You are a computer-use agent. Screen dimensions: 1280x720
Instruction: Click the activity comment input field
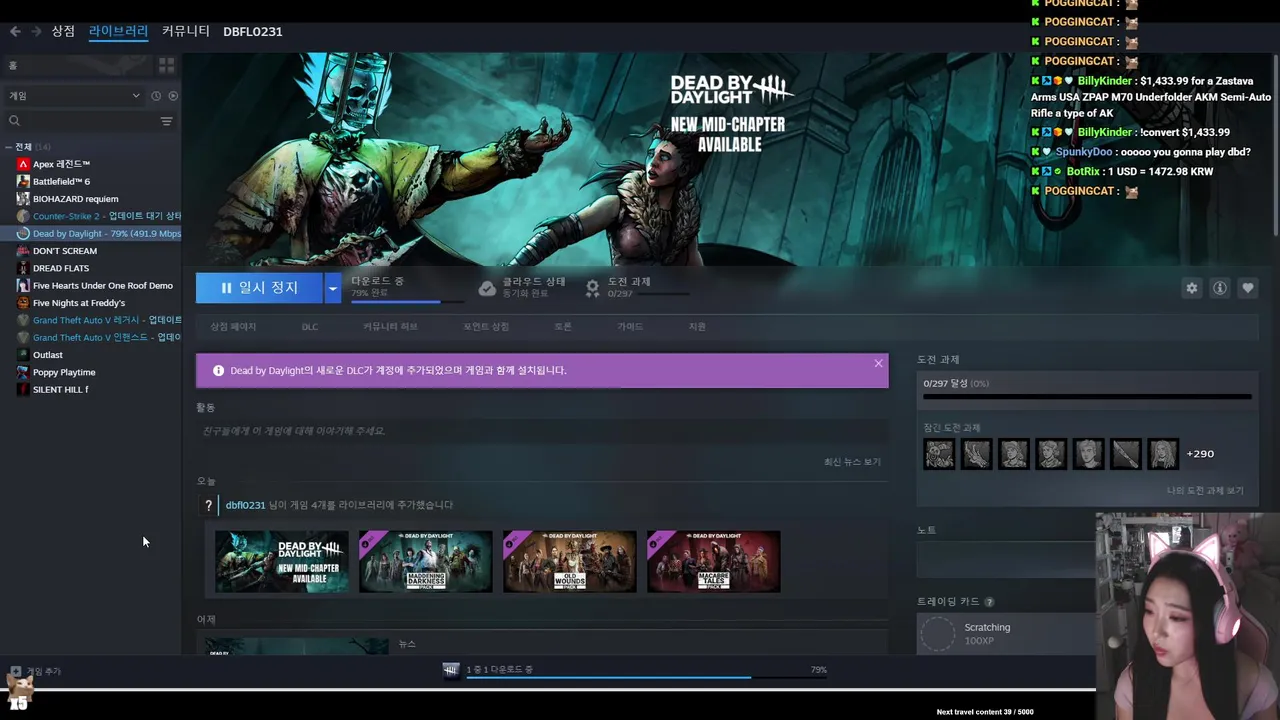coord(542,431)
